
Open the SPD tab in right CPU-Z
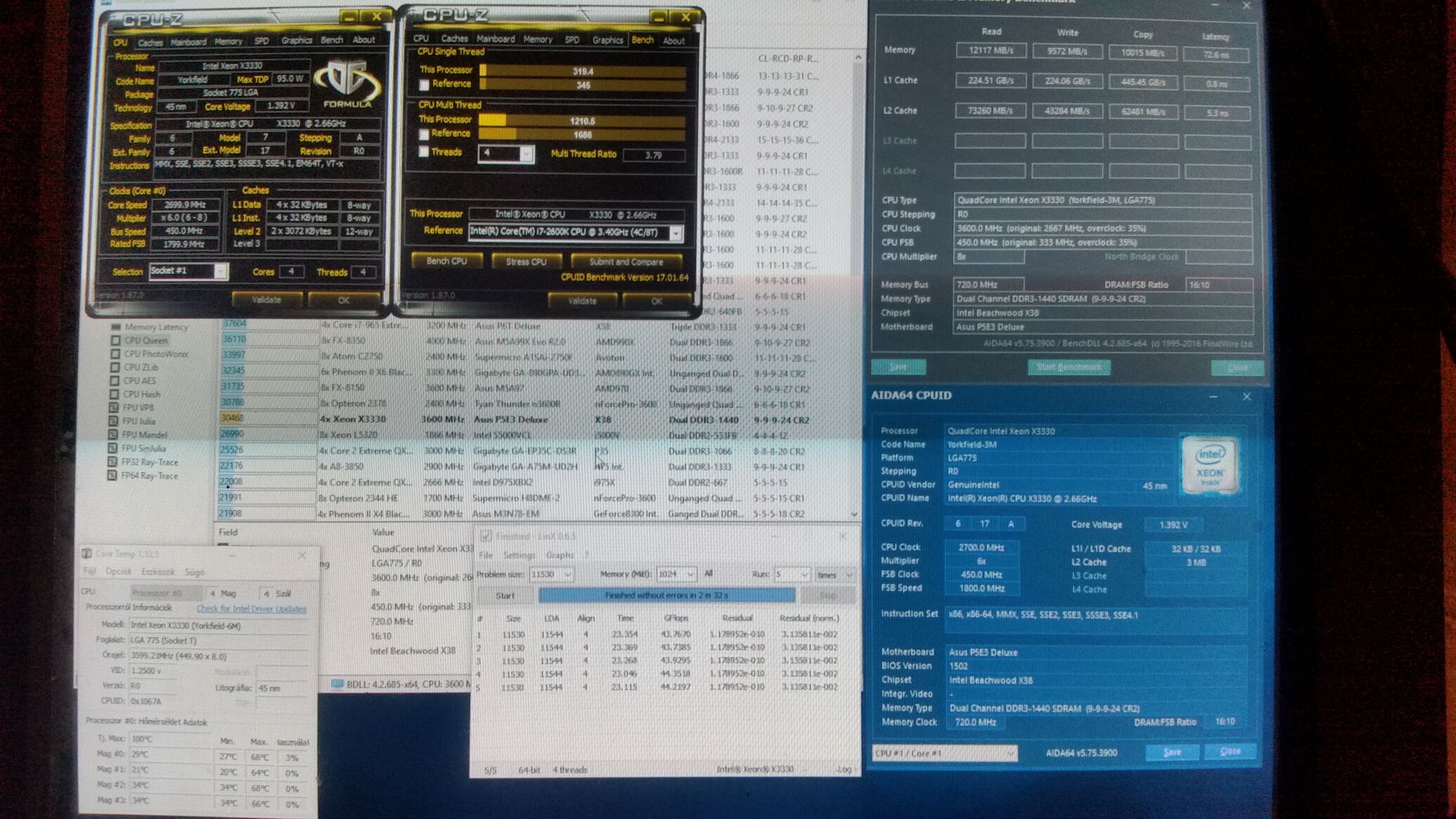[572, 40]
